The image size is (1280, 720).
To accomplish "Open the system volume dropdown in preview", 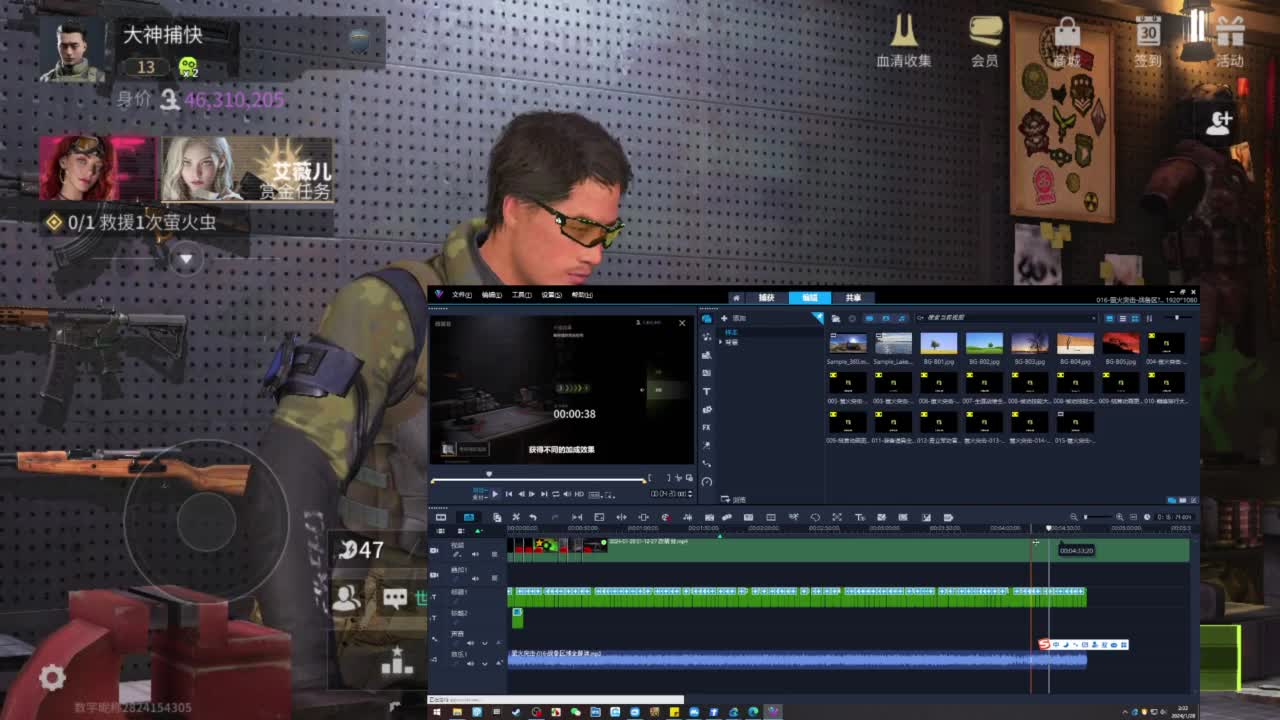I will (x=567, y=494).
